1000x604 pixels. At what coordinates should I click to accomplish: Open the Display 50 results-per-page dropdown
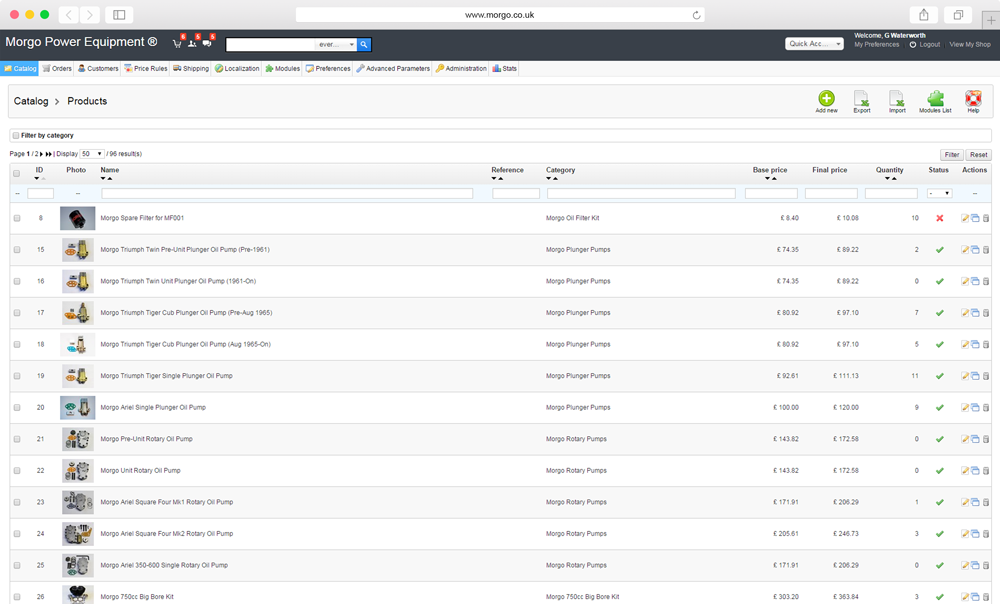92,154
